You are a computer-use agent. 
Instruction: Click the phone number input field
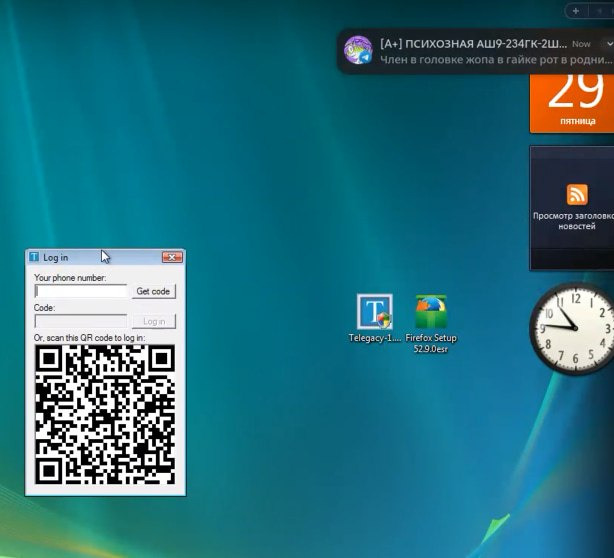81,291
